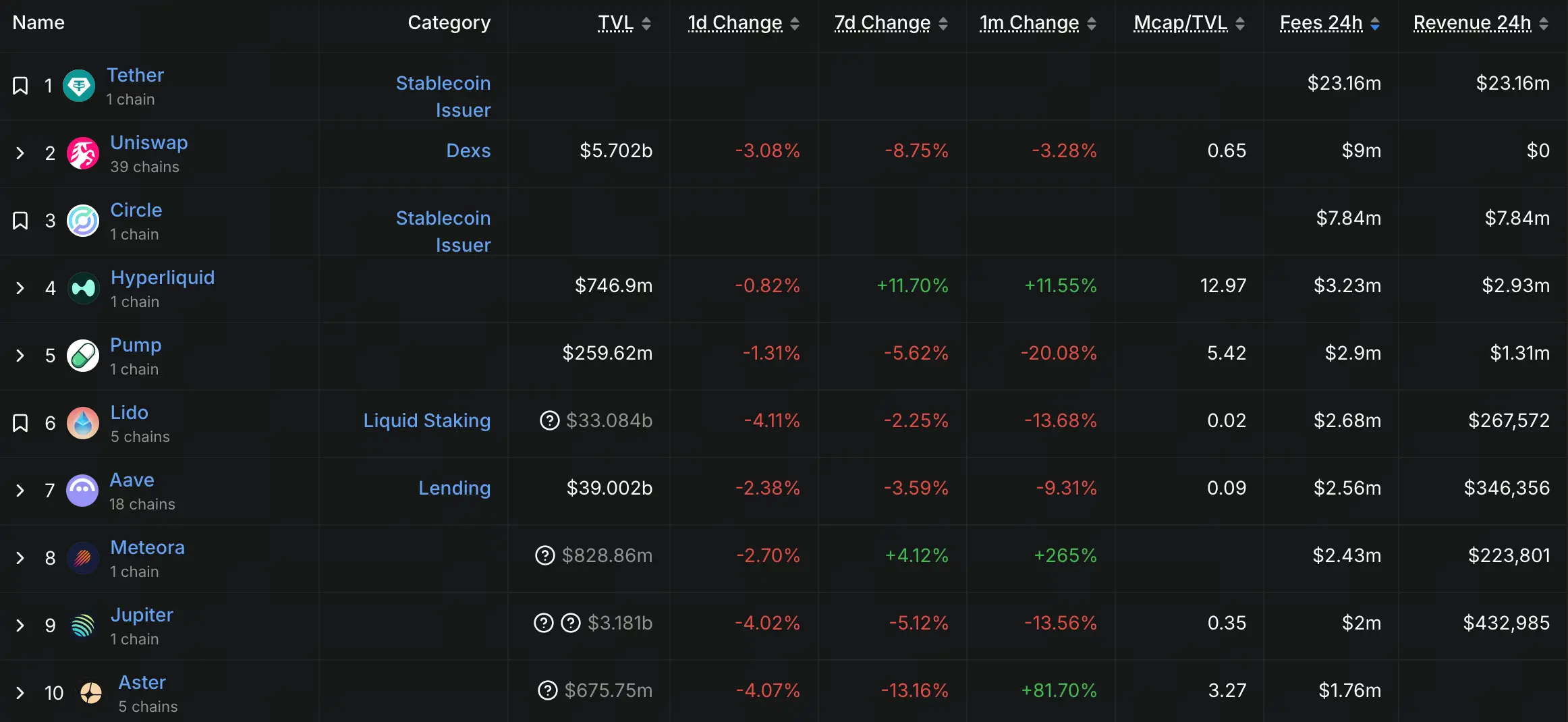Click the Revenue 24h sort arrows
1568x722 pixels.
tap(1544, 24)
